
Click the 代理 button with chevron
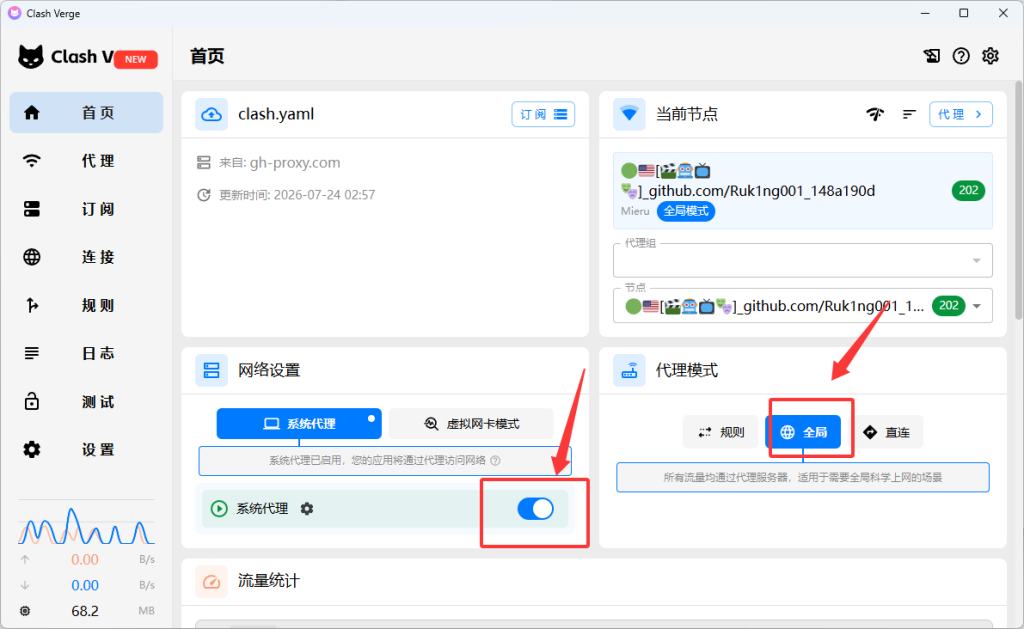(961, 114)
